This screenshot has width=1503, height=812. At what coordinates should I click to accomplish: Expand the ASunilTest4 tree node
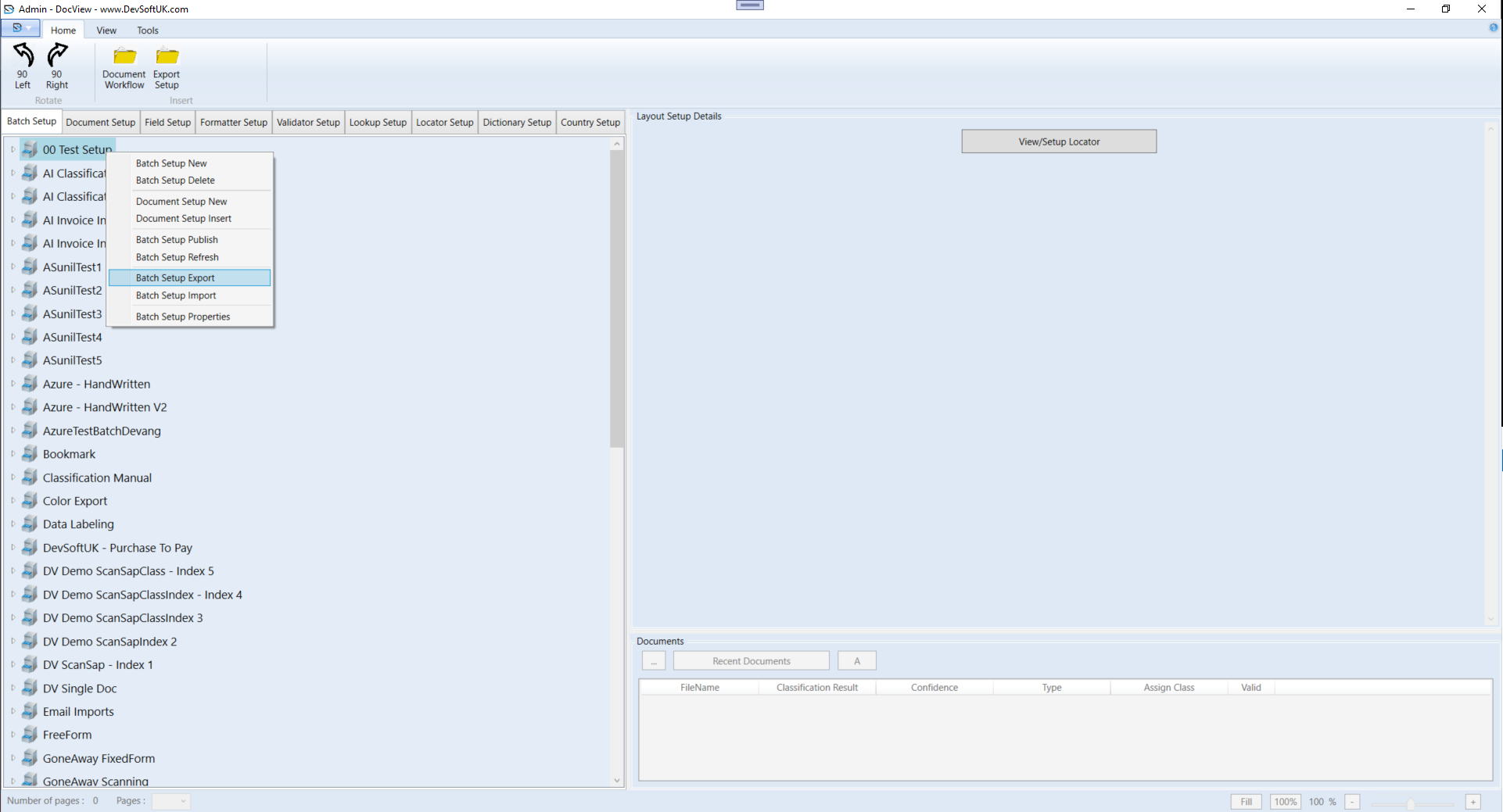tap(13, 337)
